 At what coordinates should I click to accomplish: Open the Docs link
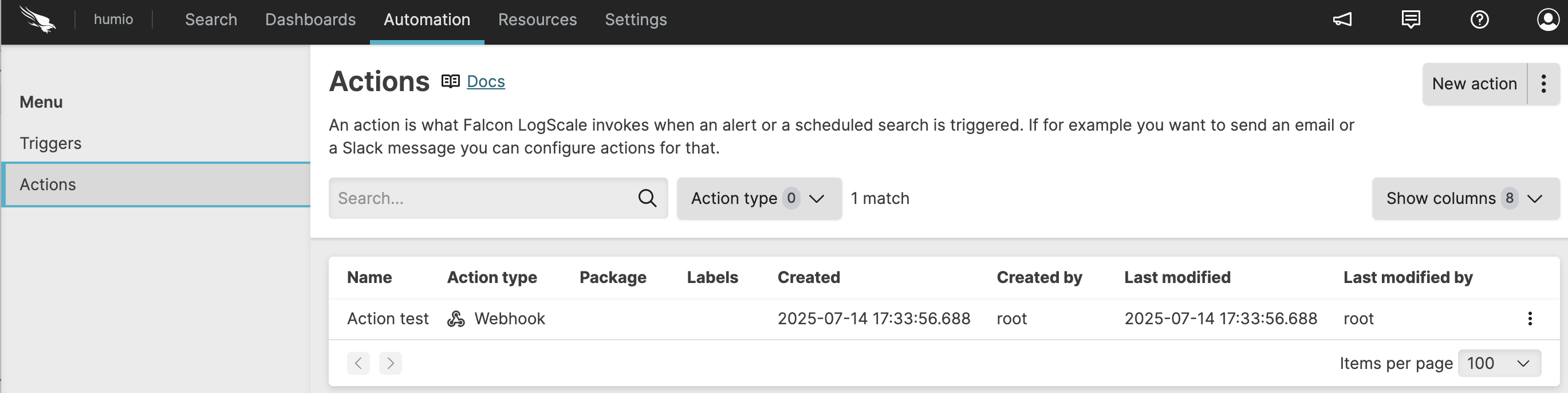[485, 81]
